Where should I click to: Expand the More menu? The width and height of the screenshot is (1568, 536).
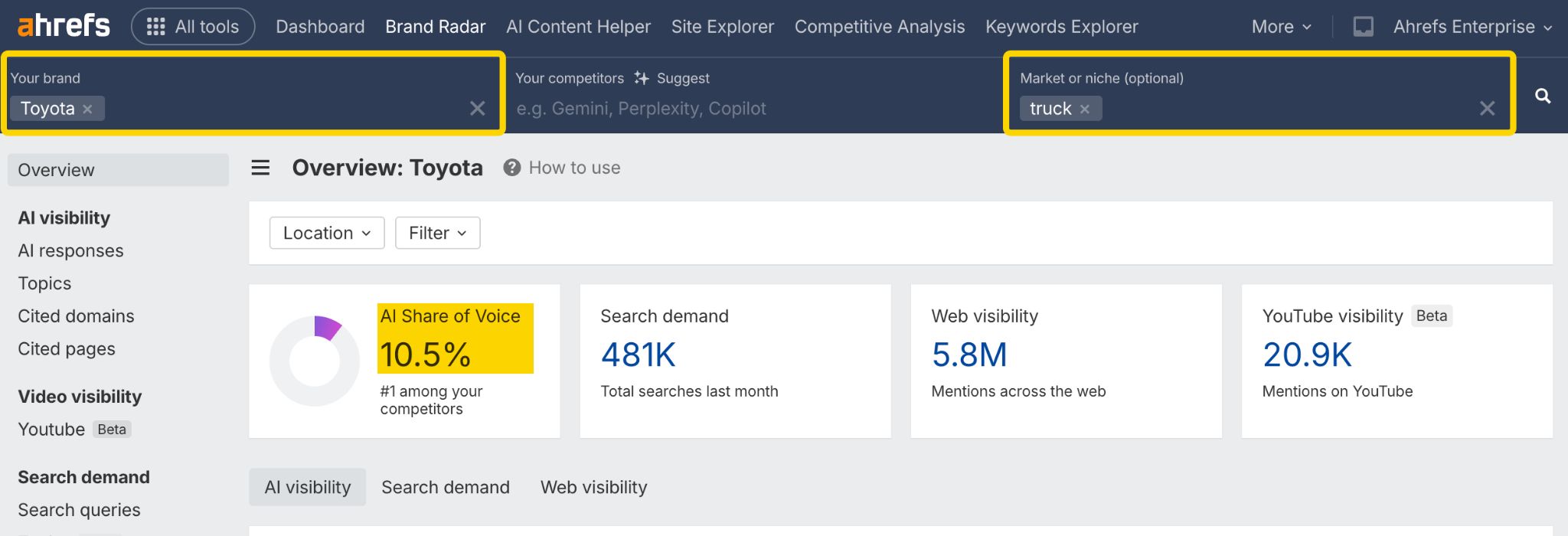(x=1281, y=27)
